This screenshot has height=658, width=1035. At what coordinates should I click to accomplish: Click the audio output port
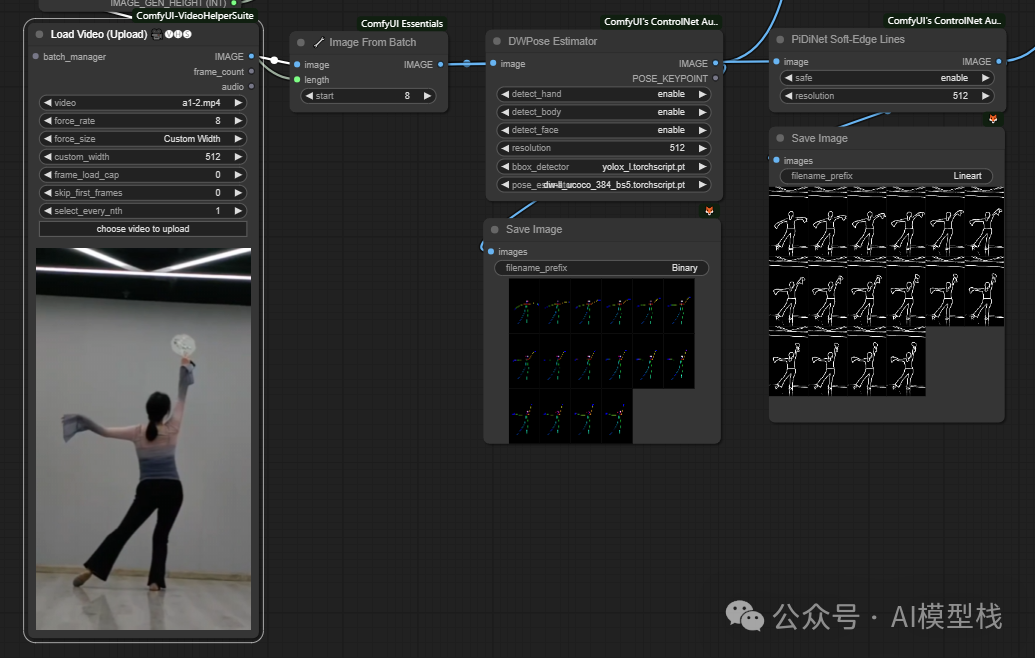(x=251, y=86)
